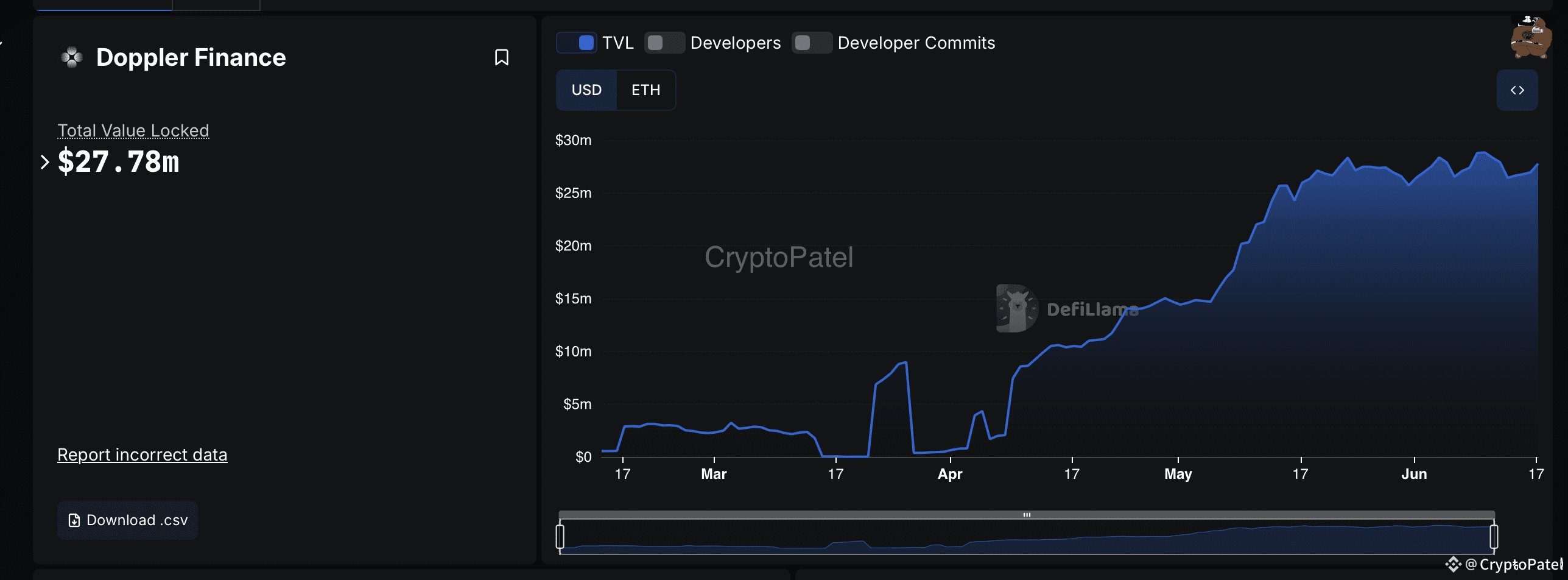Toggle the TVL chart series

[x=577, y=43]
